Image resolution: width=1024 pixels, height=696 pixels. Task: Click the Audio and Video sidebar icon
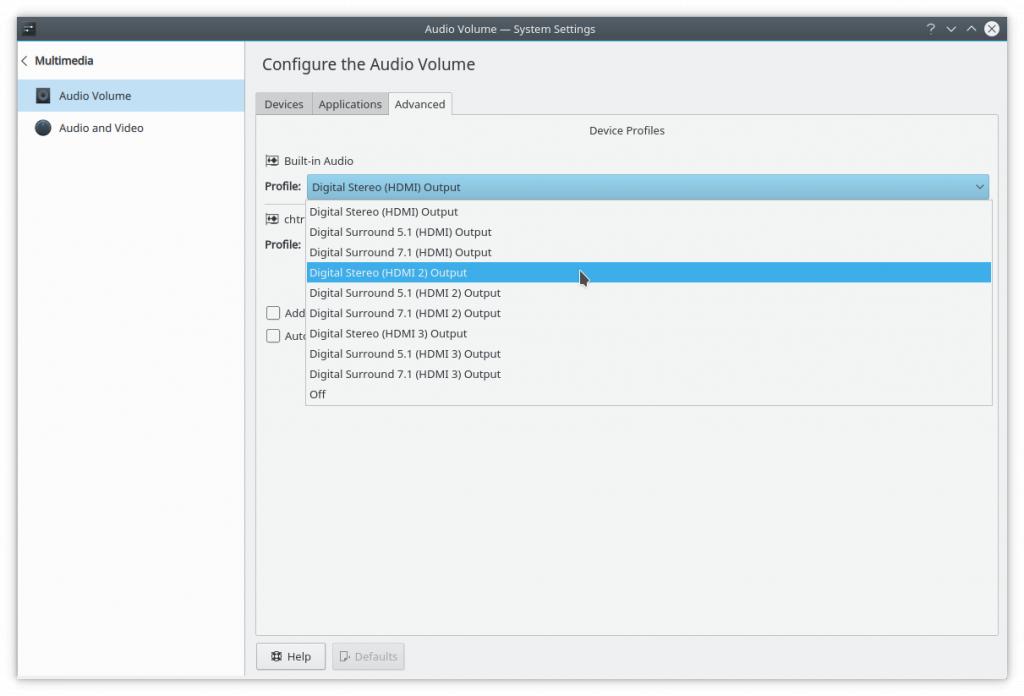(43, 128)
